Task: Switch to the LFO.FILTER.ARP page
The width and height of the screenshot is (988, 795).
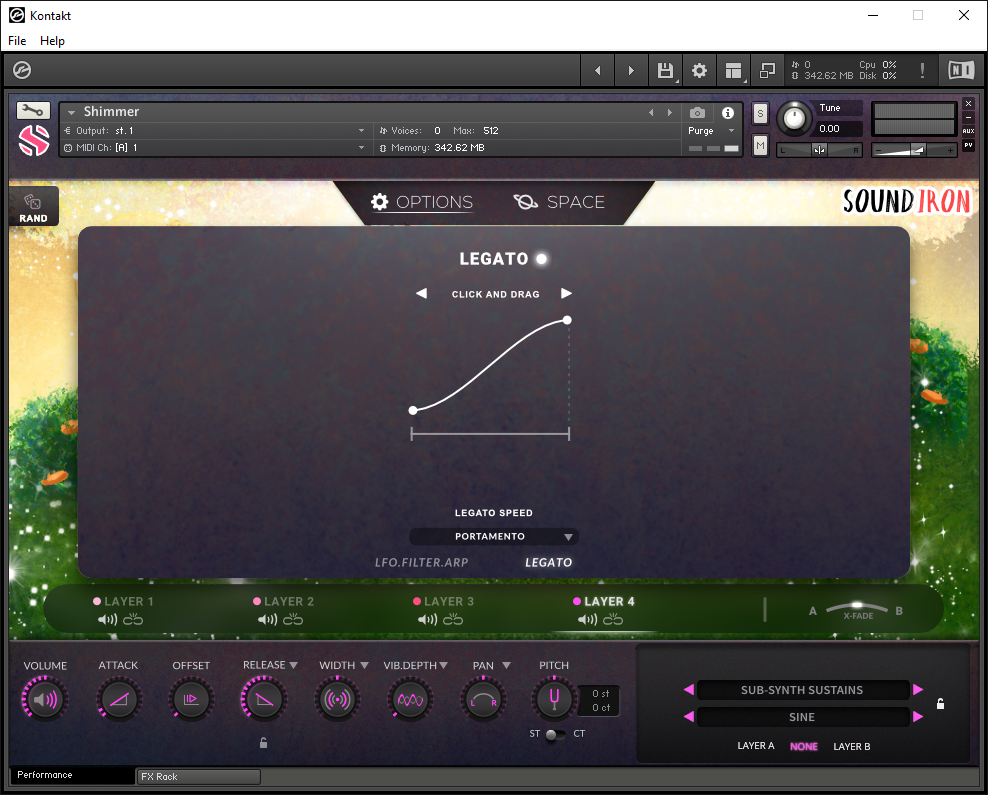Action: (x=422, y=563)
